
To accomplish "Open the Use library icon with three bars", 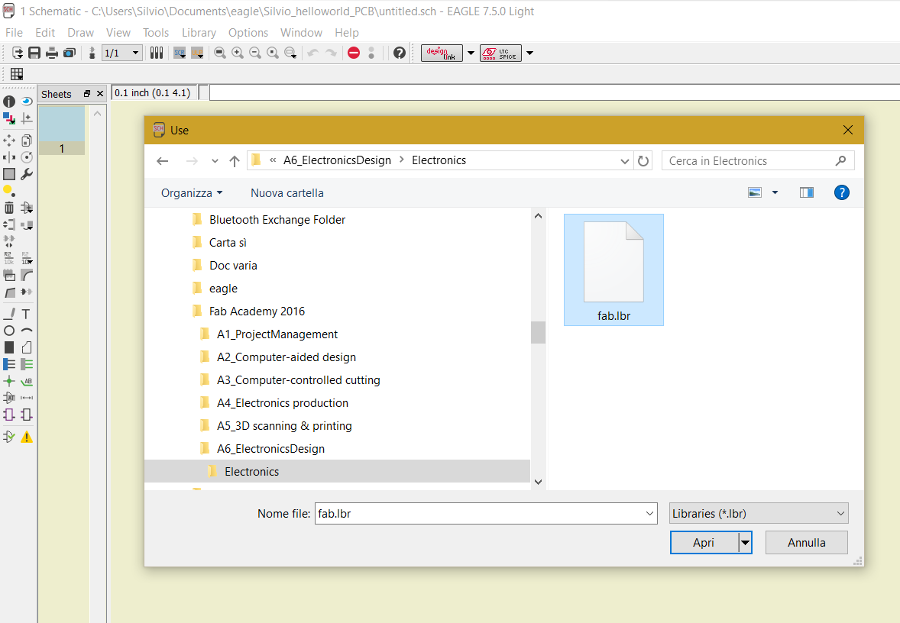I will pyautogui.click(x=156, y=53).
